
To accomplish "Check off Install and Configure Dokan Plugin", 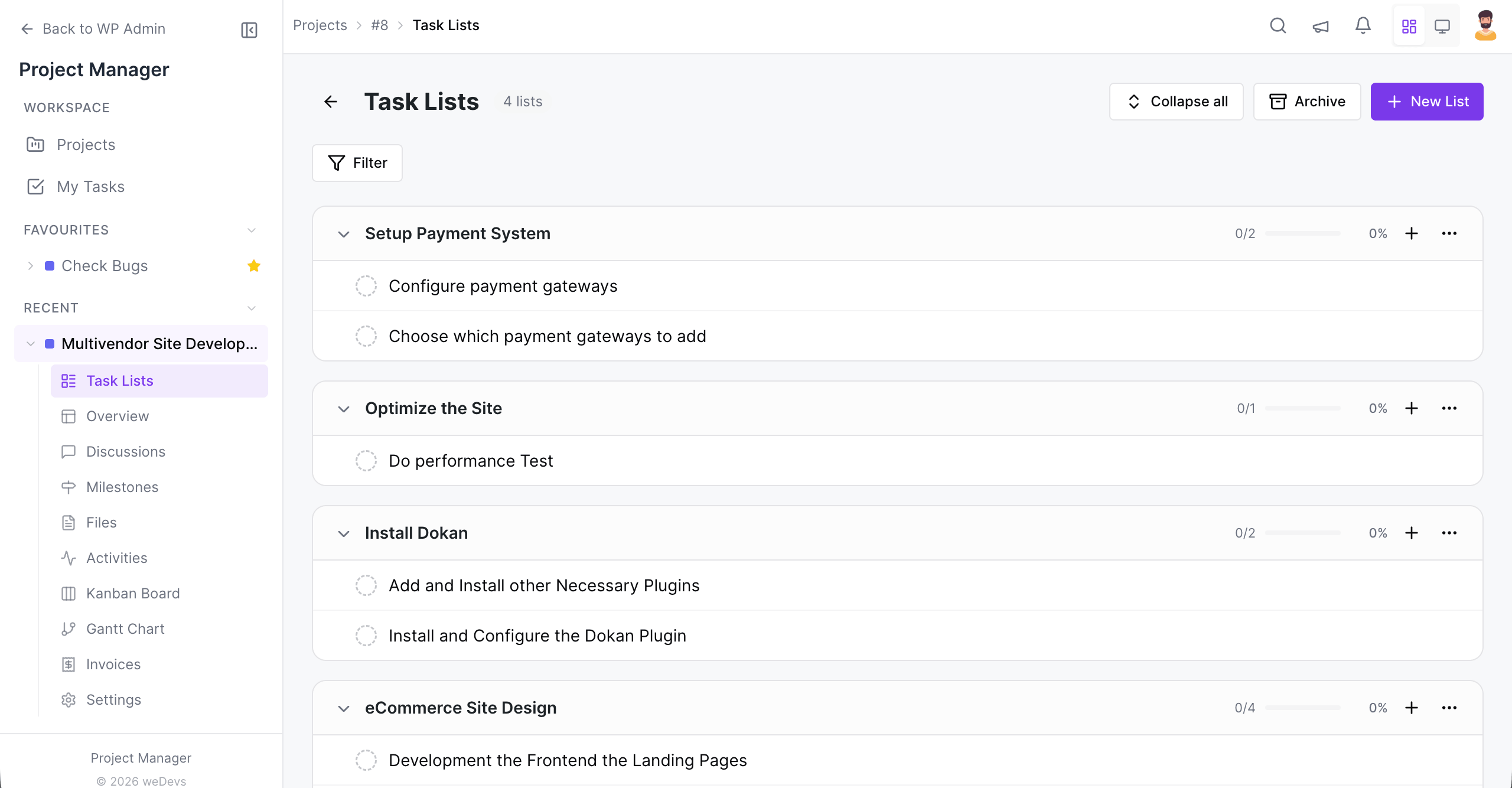I will pos(366,636).
